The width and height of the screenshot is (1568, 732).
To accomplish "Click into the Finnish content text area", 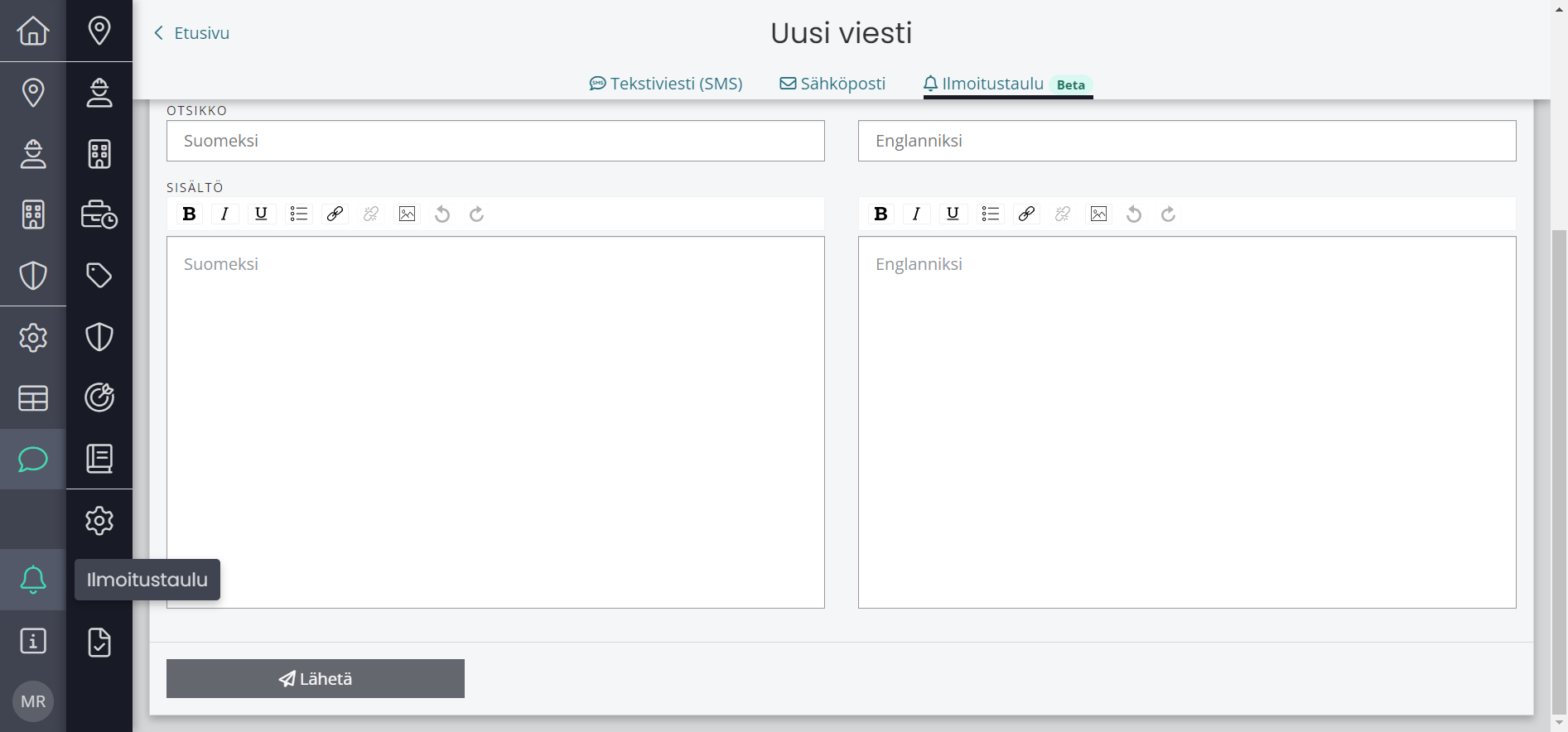I will (x=495, y=422).
